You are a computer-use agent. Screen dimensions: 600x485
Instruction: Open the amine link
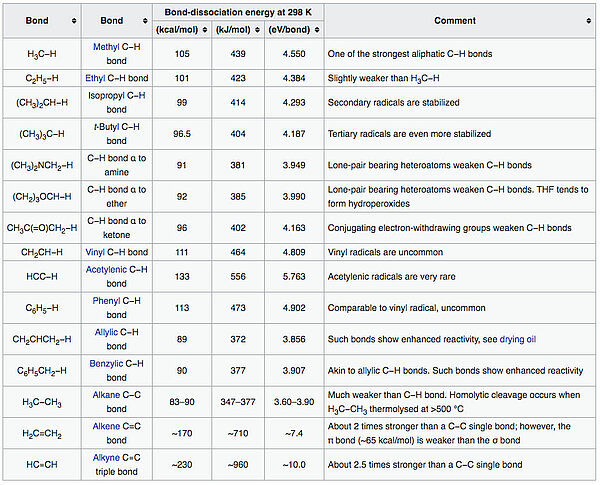pyautogui.click(x=120, y=173)
